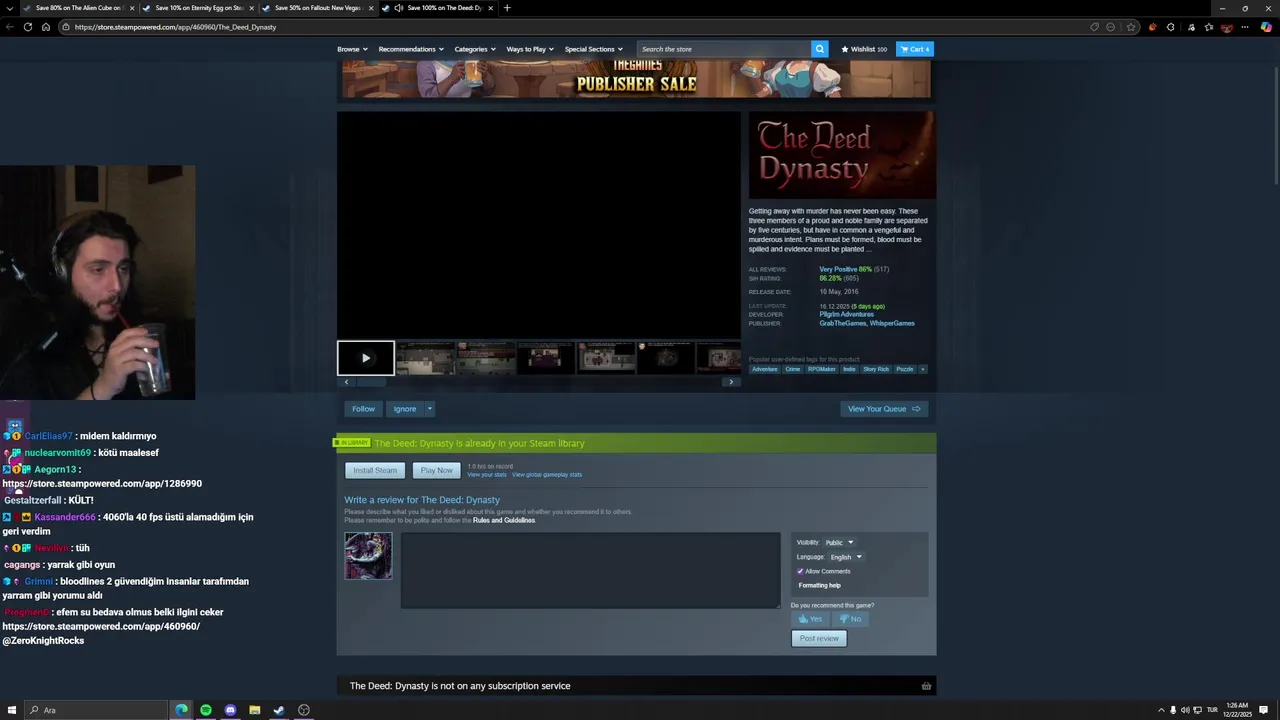Select the Story Rich tag

pyautogui.click(x=876, y=369)
